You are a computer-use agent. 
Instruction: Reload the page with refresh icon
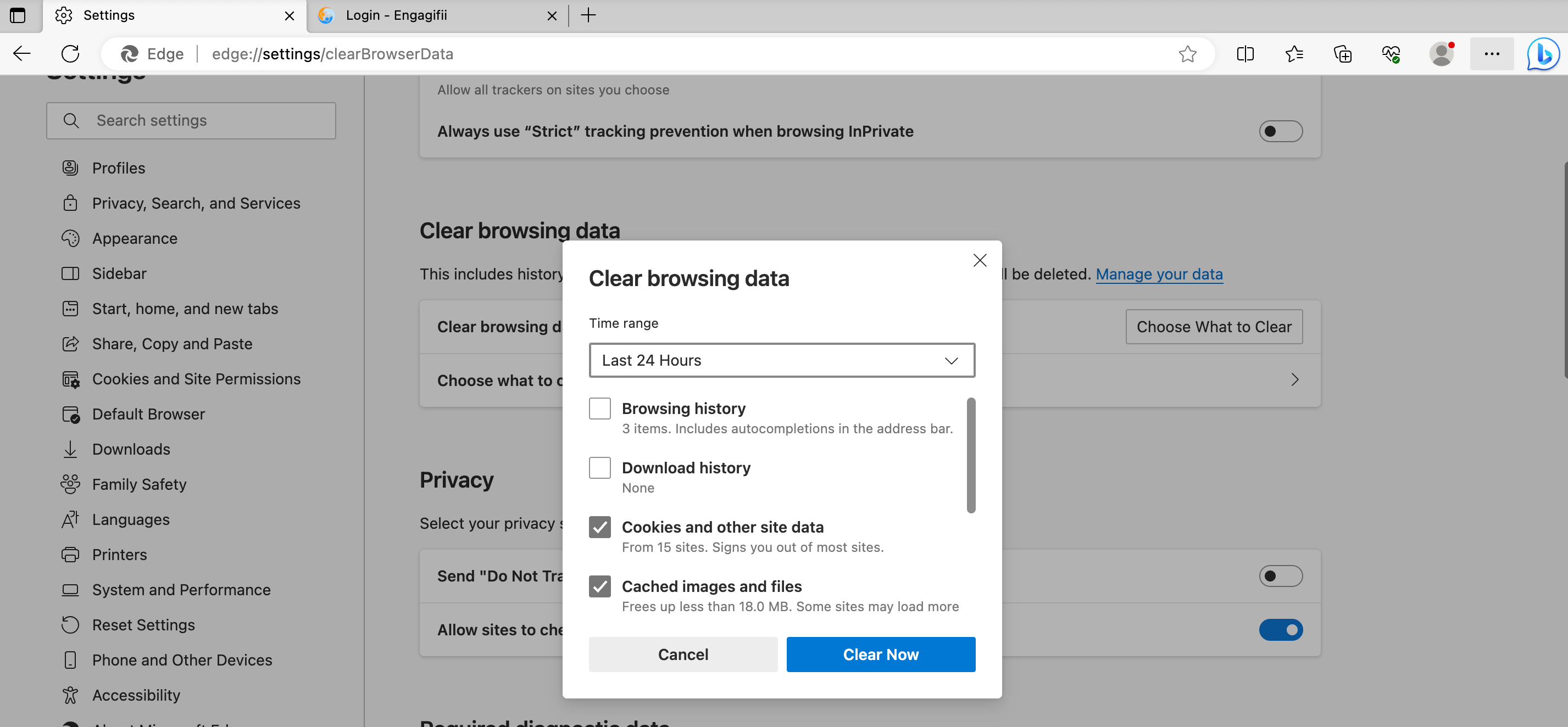71,53
